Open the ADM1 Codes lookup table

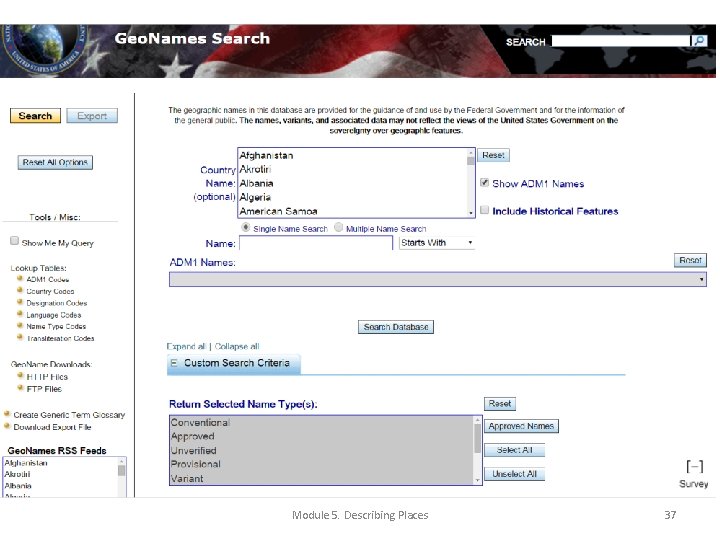(48, 279)
